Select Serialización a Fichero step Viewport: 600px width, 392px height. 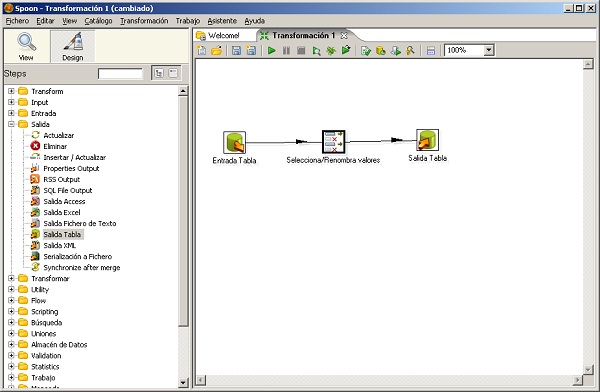coord(78,256)
